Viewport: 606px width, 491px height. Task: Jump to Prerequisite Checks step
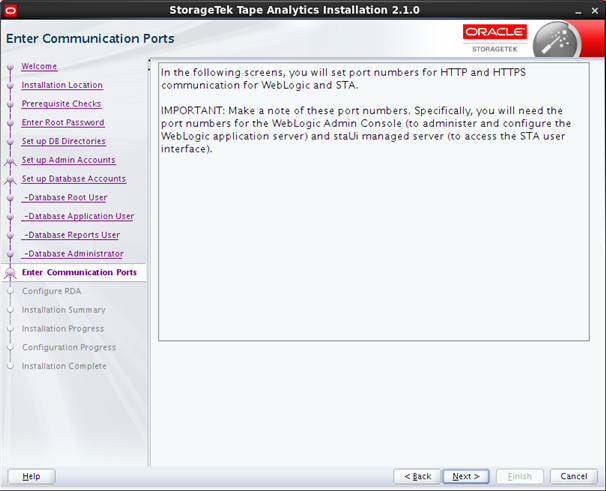coord(61,104)
